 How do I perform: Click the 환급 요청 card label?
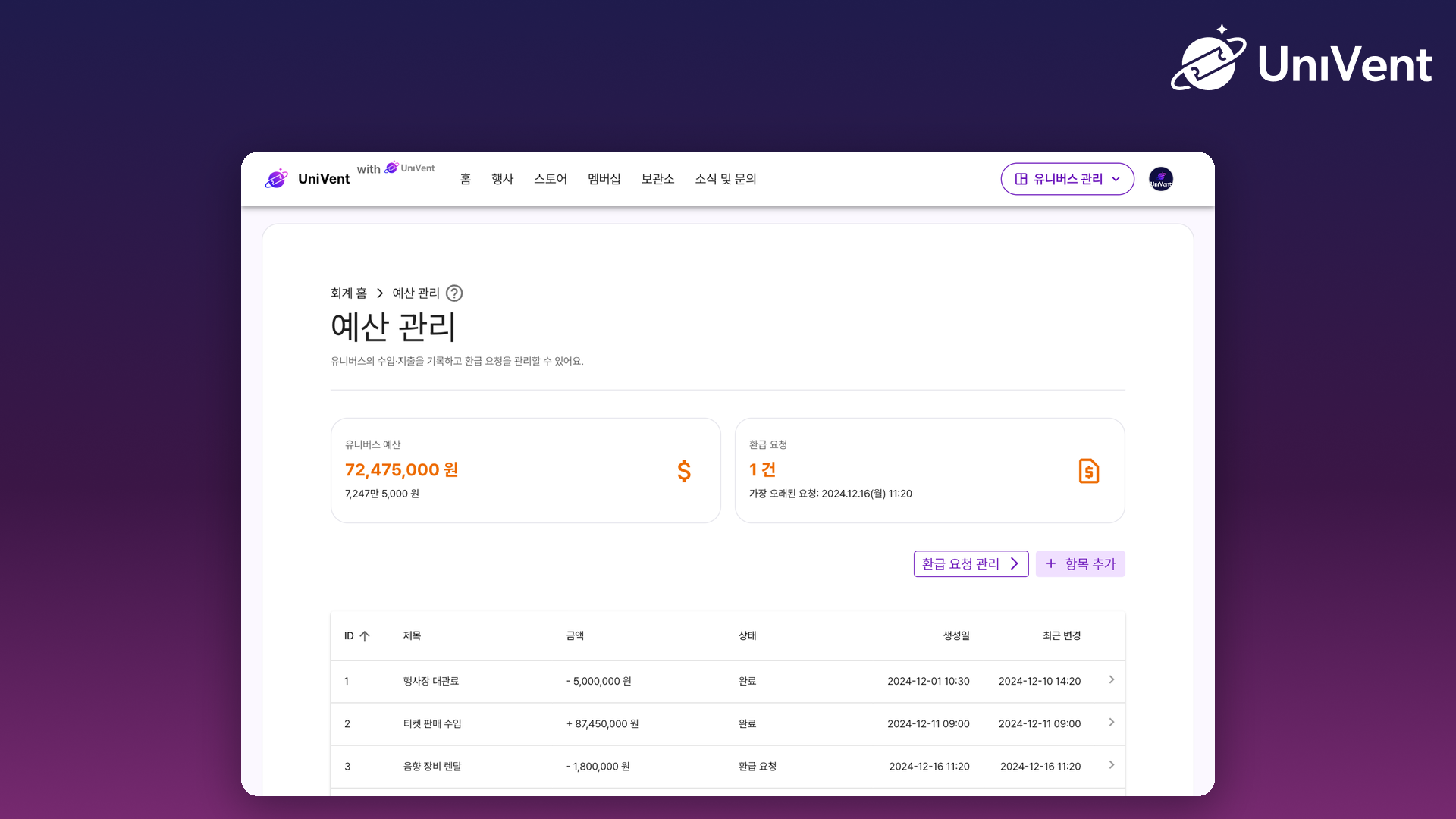pos(768,445)
